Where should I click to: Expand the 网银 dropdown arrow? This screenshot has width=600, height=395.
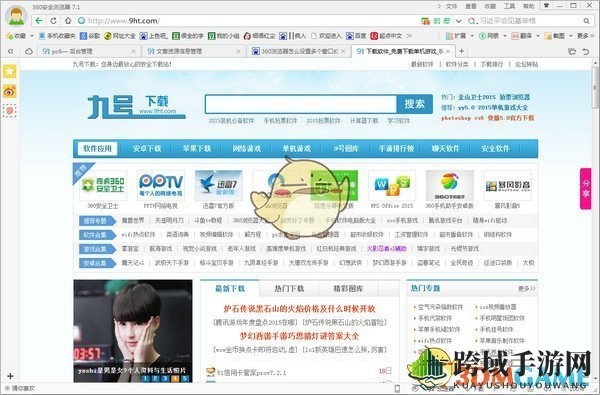tap(504, 36)
